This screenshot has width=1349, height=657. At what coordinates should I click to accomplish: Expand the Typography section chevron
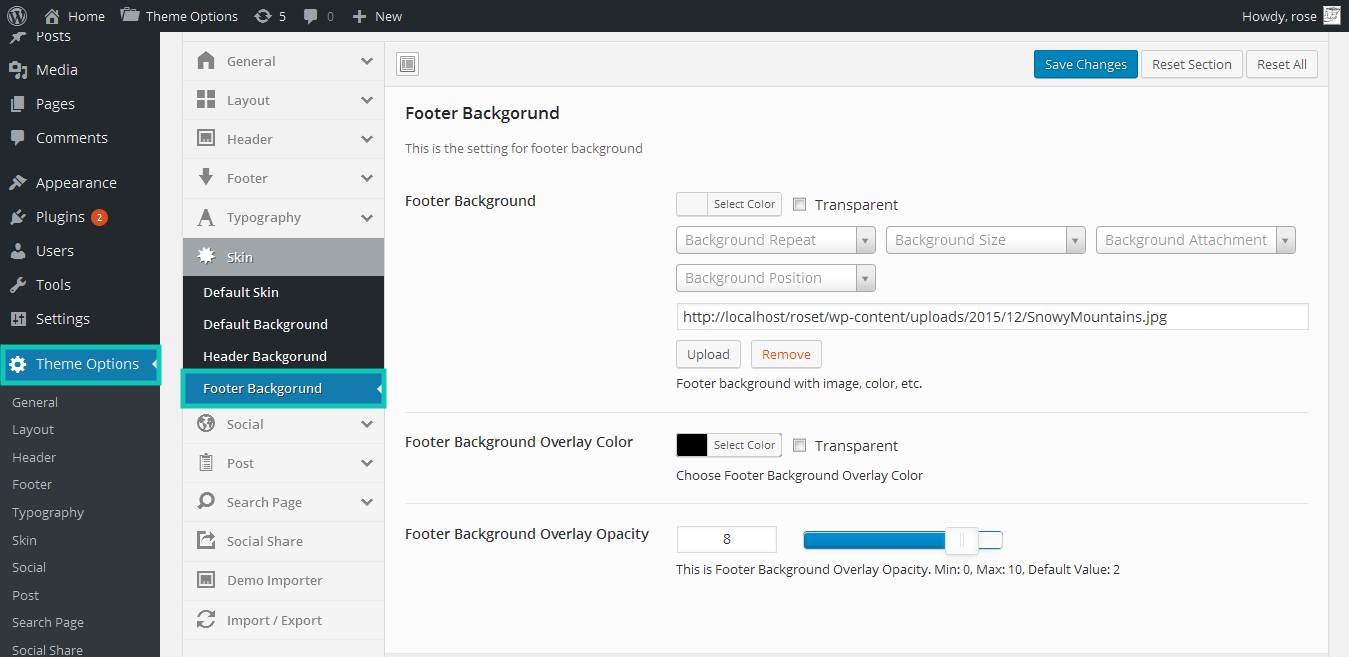click(x=367, y=217)
